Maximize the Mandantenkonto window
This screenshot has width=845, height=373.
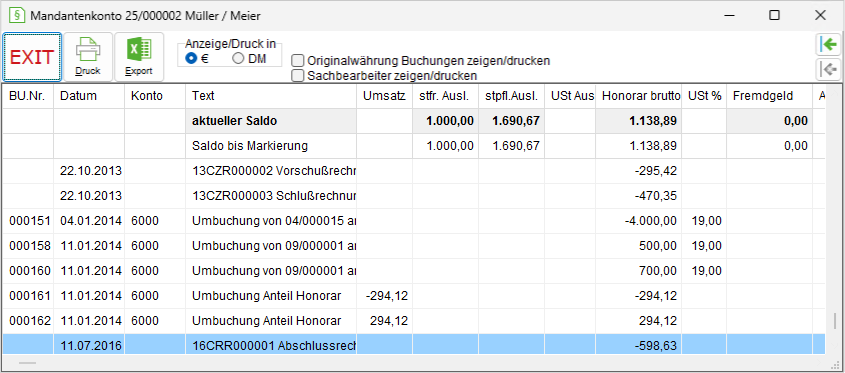pos(774,15)
